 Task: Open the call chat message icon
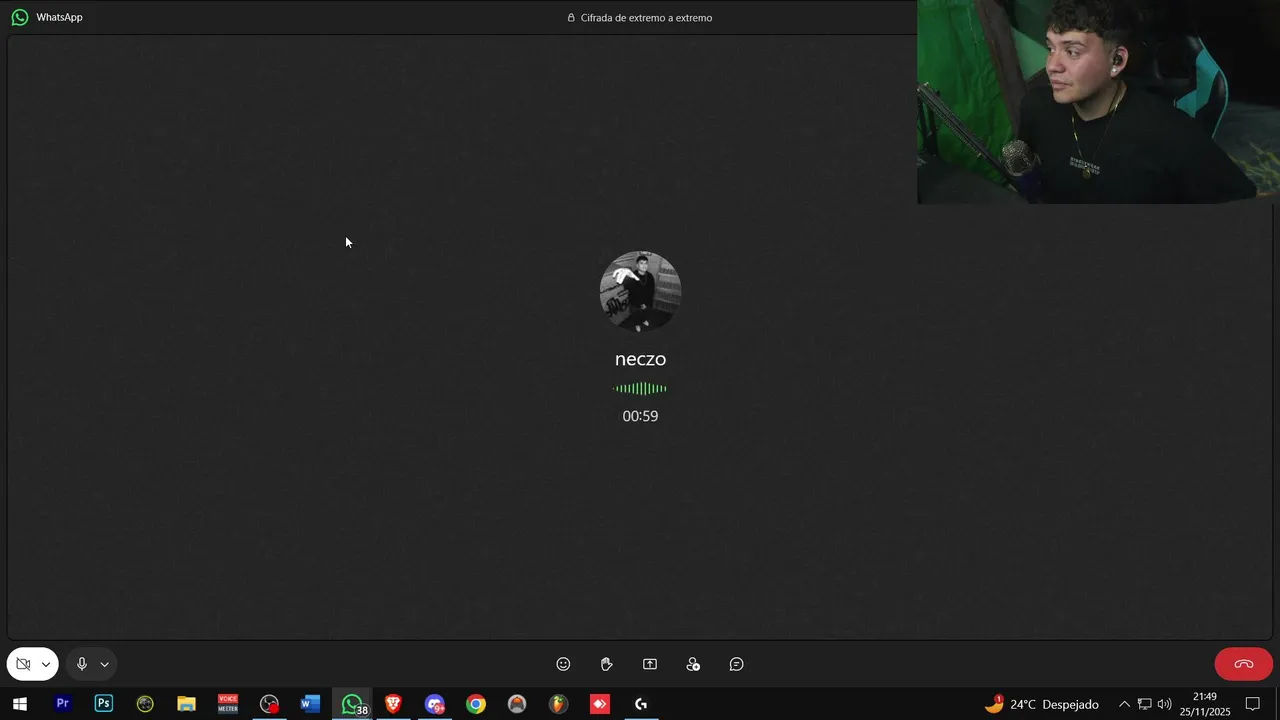click(737, 664)
